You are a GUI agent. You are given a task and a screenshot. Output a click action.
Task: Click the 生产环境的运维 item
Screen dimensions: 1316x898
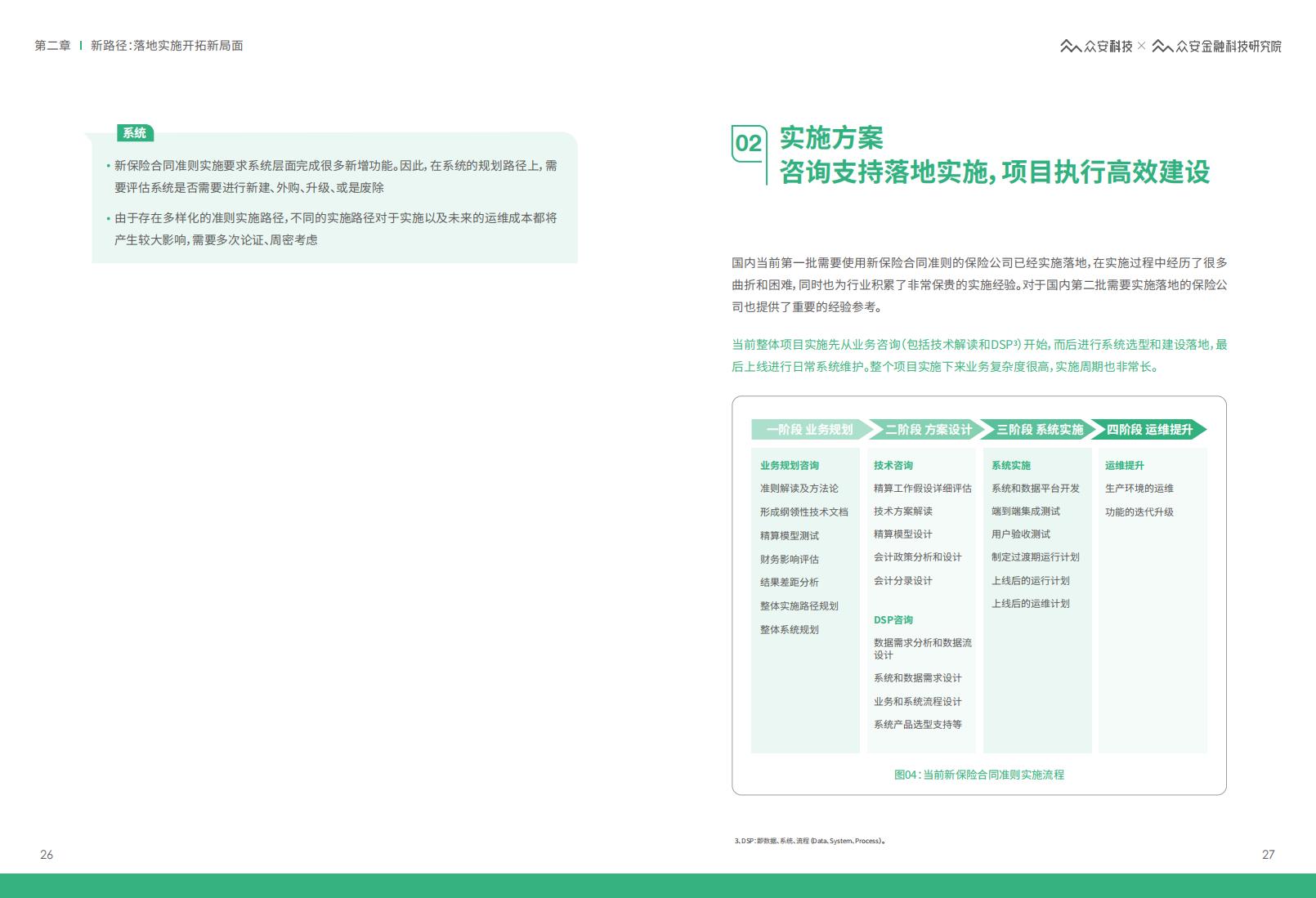pos(1139,489)
